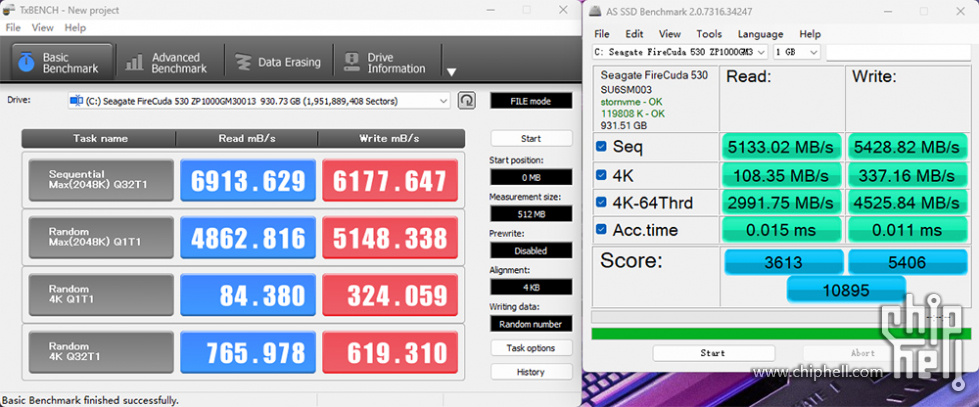Uncheck the 4K-64Thrd test checkbox

tap(601, 202)
